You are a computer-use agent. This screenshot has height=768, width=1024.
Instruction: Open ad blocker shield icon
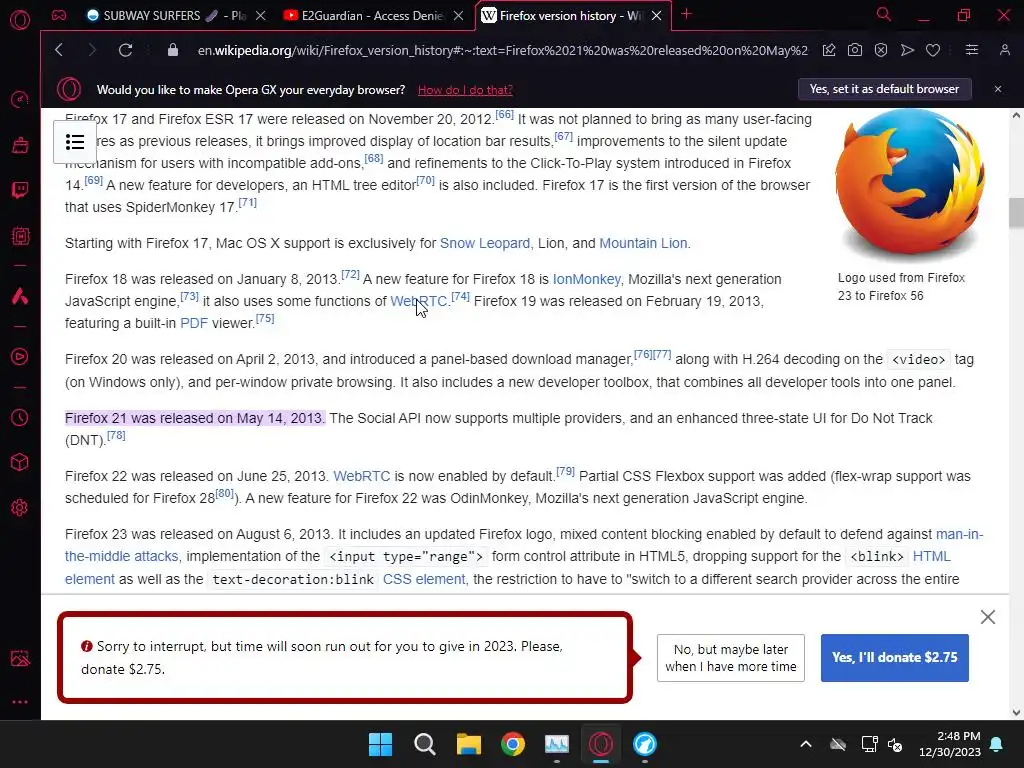(881, 50)
